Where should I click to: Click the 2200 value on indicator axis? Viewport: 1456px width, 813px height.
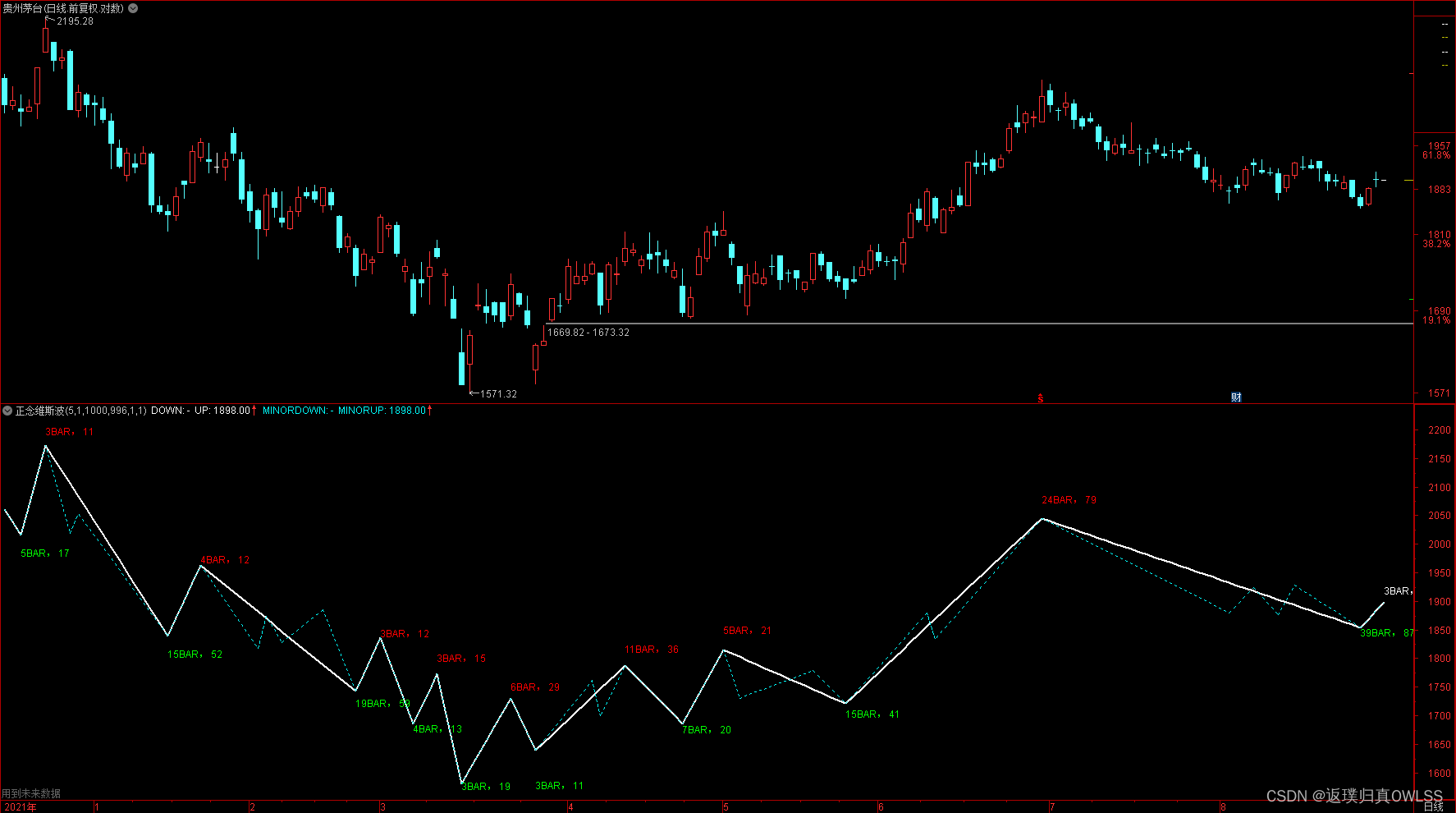1440,430
